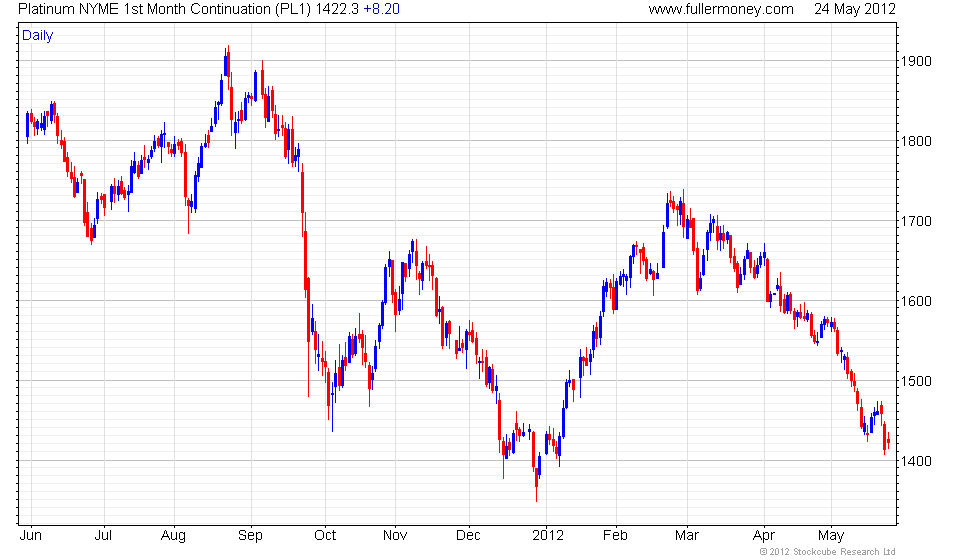Click the 2012 year axis label
This screenshot has height=560, width=980.
[x=548, y=536]
